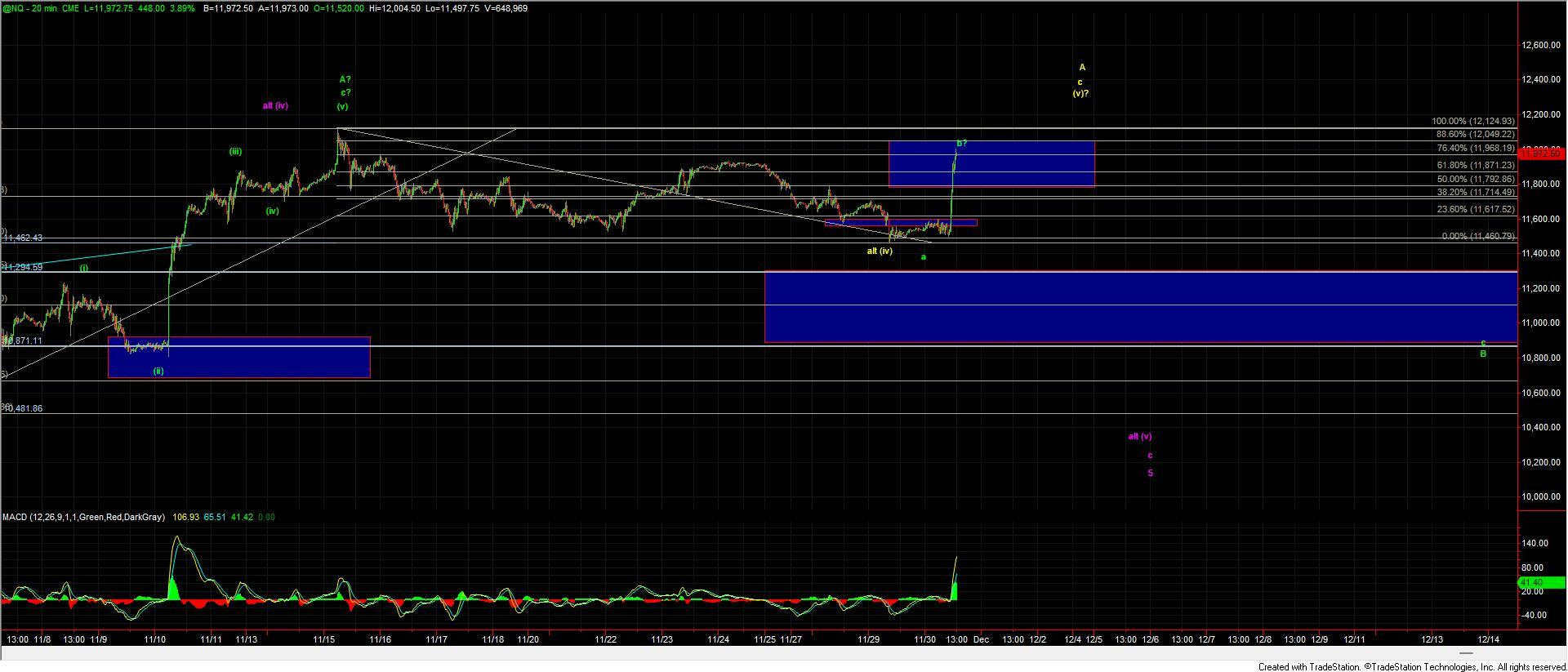Select the green A? wave label at top
1568x672 pixels.
345,79
